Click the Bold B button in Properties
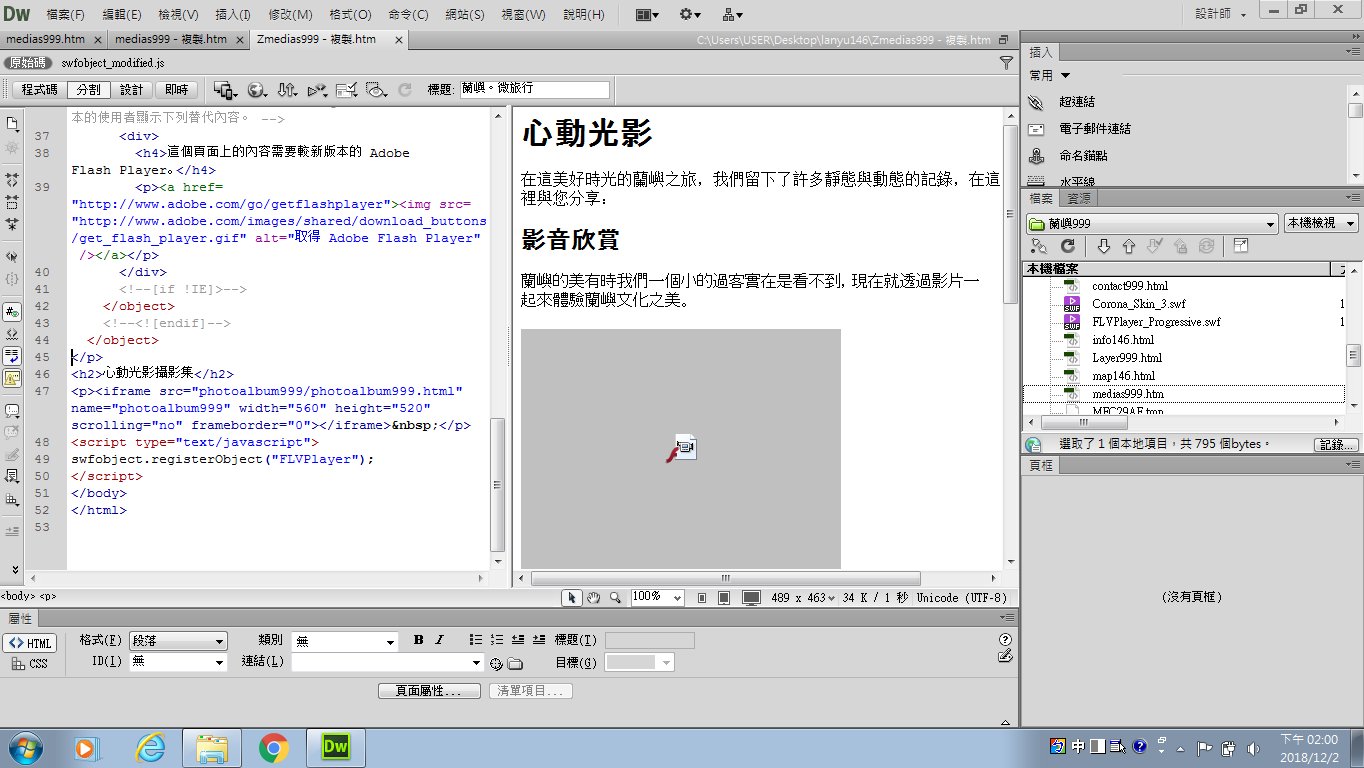This screenshot has width=1364, height=768. click(x=419, y=640)
